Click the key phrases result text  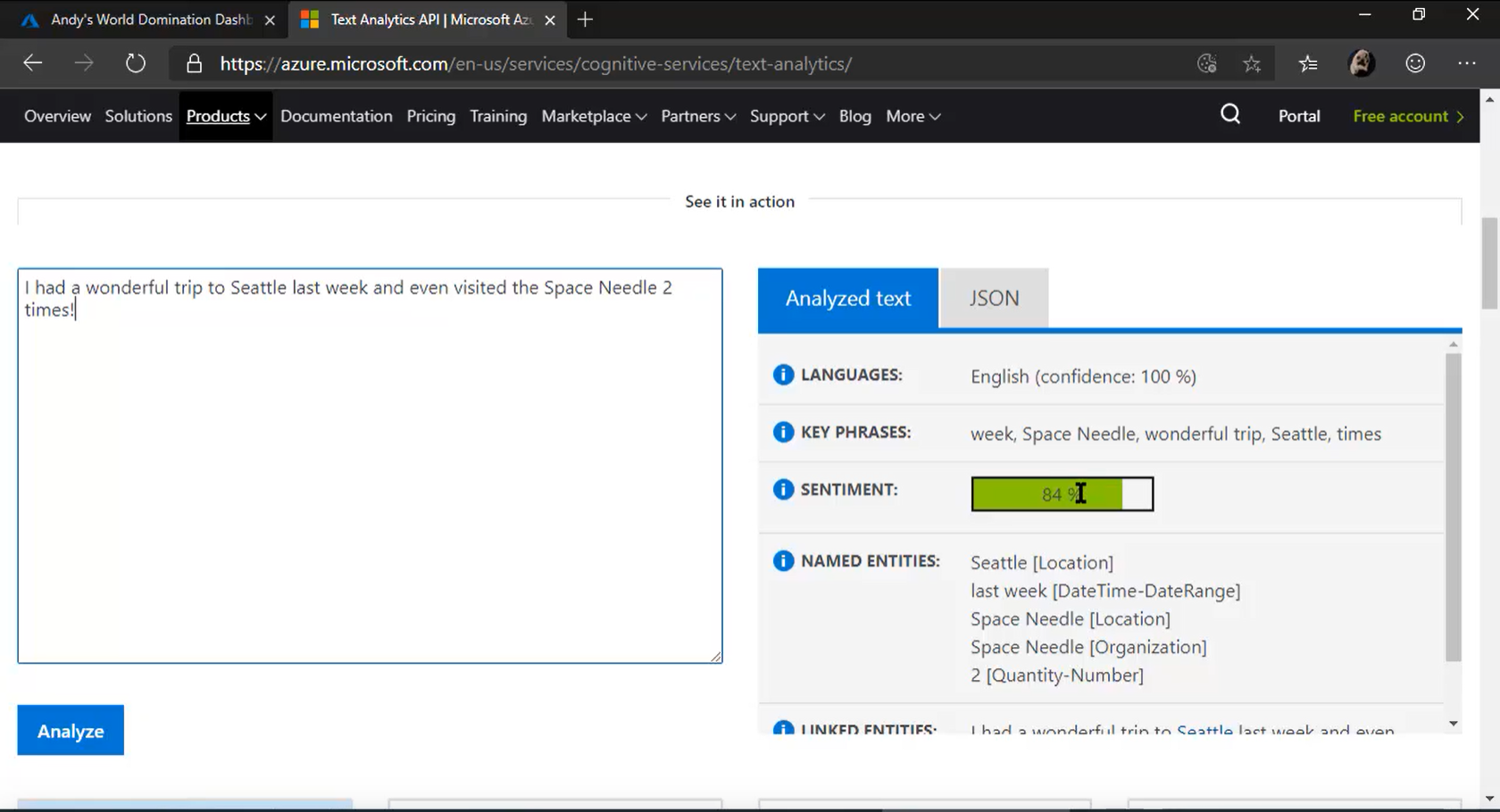(1176, 434)
